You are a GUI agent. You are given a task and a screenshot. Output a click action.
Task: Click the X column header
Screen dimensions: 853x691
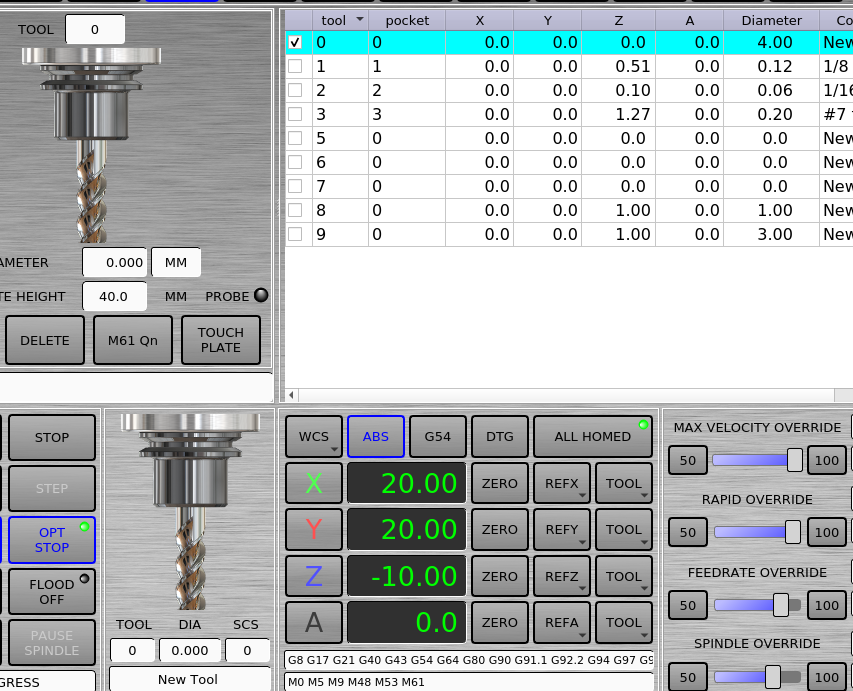(479, 21)
